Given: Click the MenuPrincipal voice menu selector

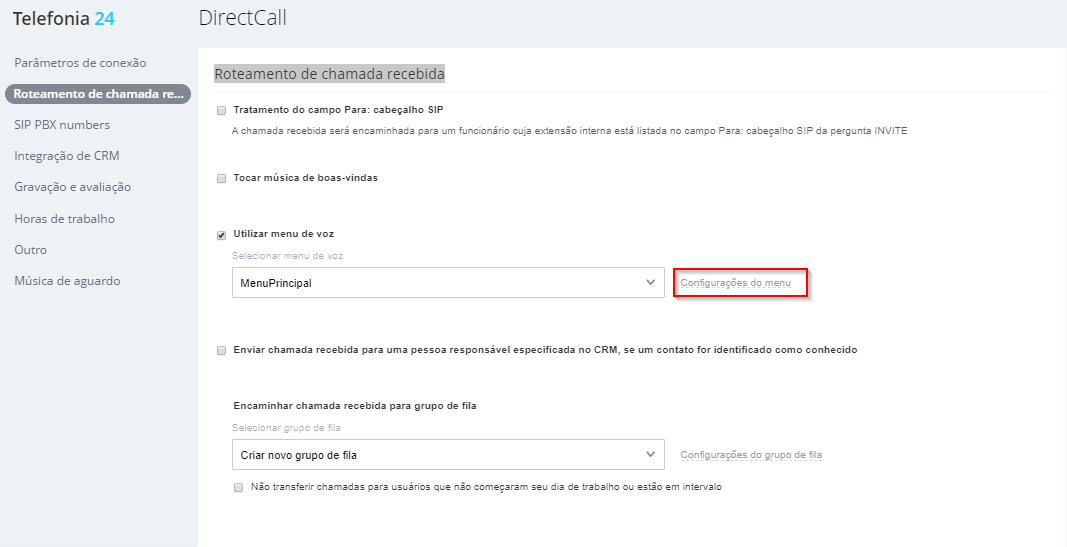Looking at the screenshot, I should (448, 282).
